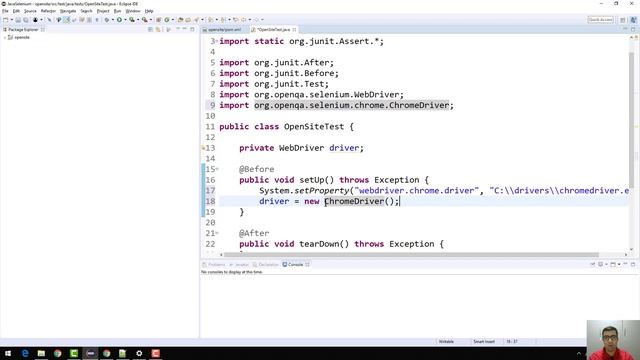640x360 pixels.
Task: Open the Window menu
Action: pos(133,11)
